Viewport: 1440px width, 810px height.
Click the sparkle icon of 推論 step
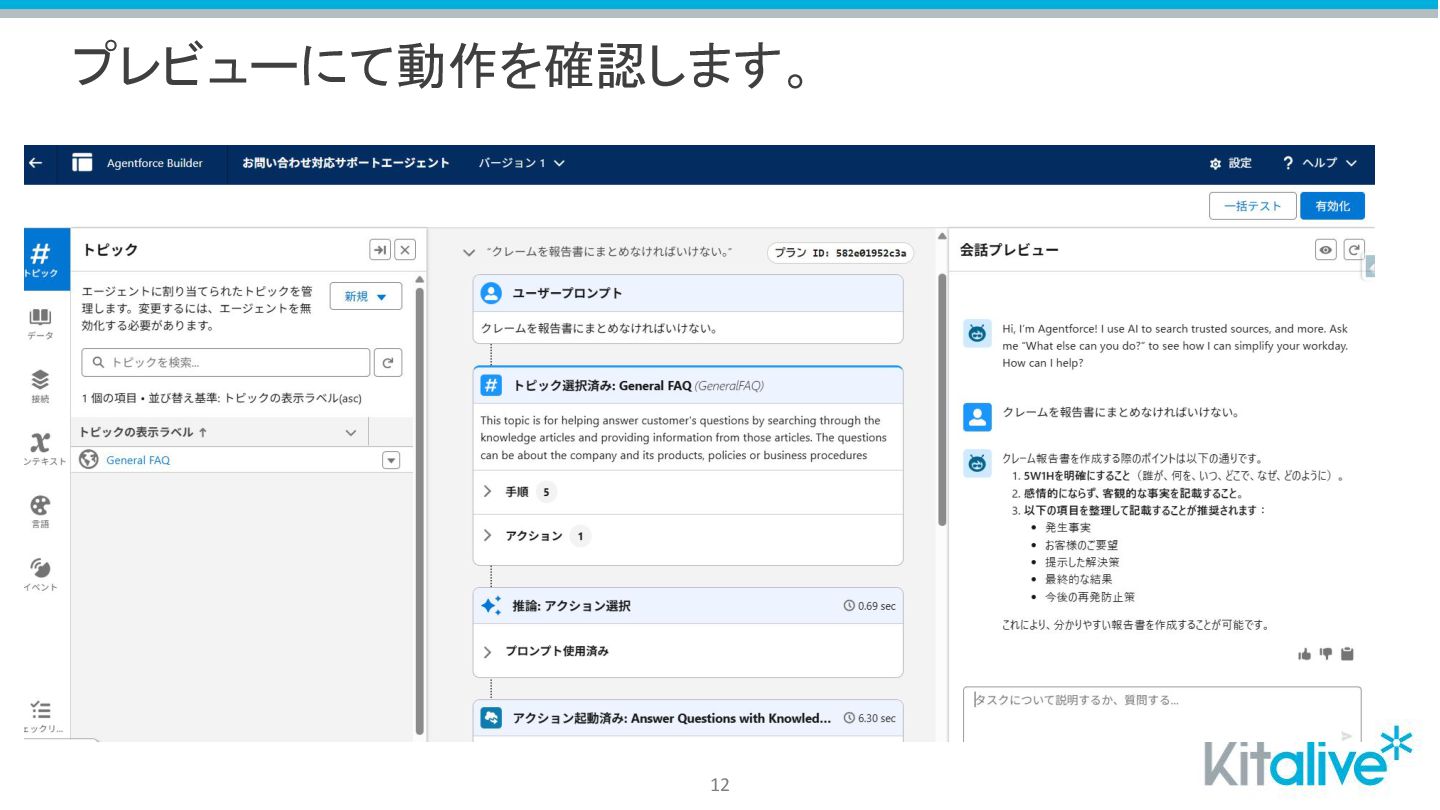pos(491,606)
